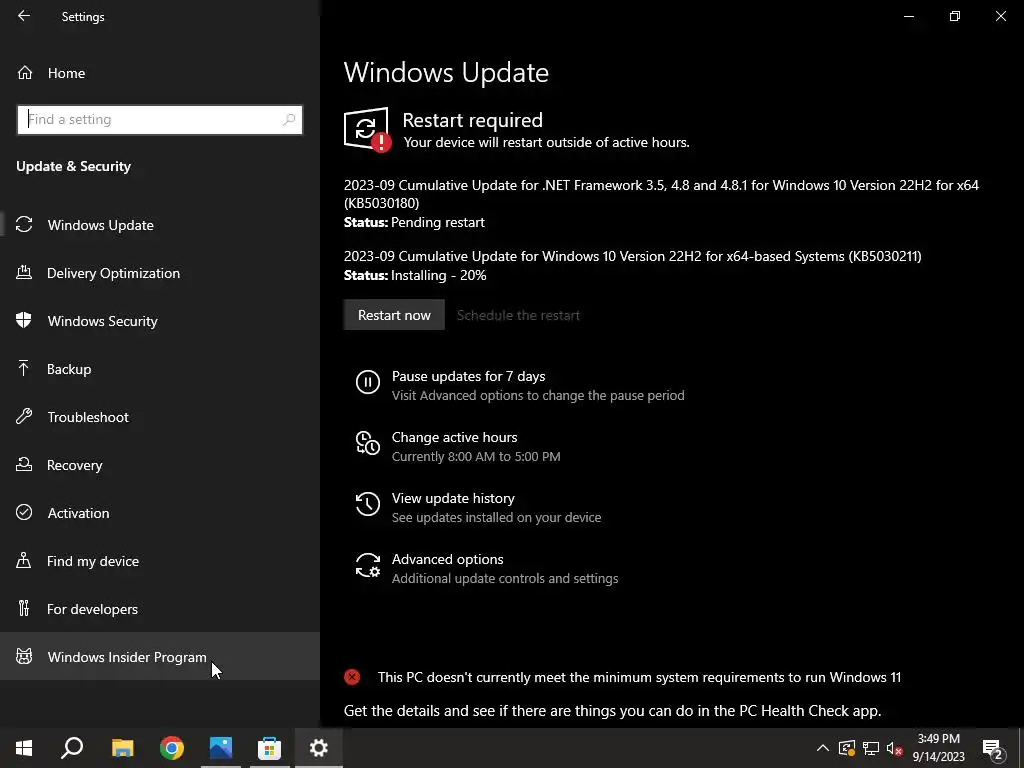The height and width of the screenshot is (768, 1024).
Task: Click the Home house icon
Action: (25, 72)
